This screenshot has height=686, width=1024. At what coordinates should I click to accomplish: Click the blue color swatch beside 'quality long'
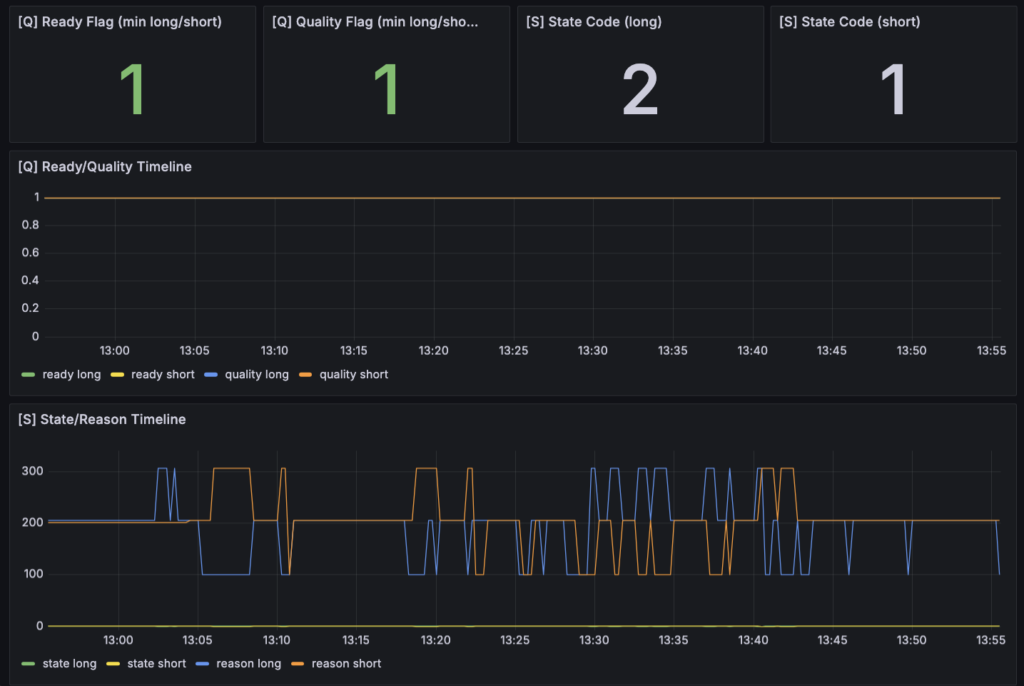[x=209, y=375]
